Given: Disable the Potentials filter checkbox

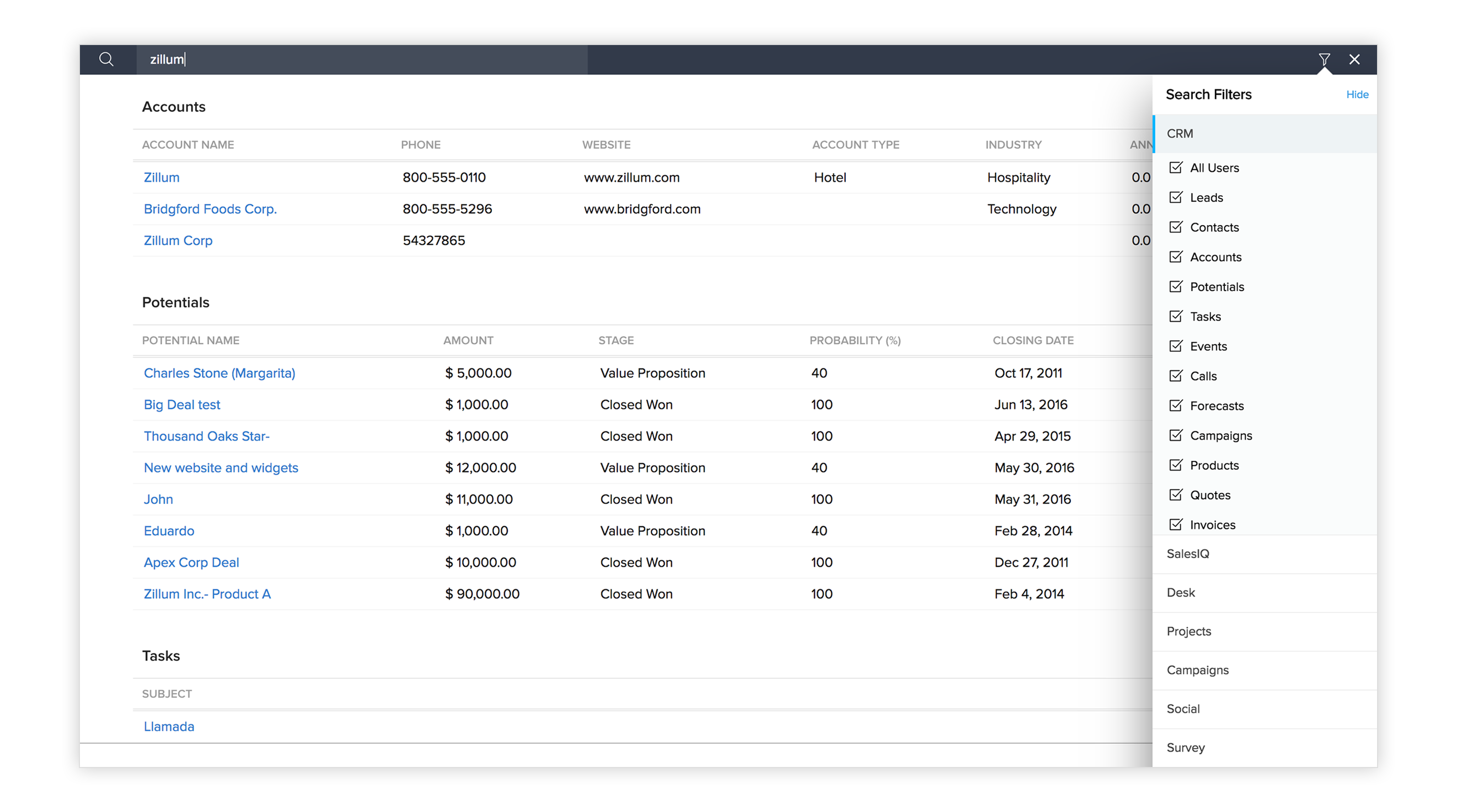Looking at the screenshot, I should click(1175, 286).
